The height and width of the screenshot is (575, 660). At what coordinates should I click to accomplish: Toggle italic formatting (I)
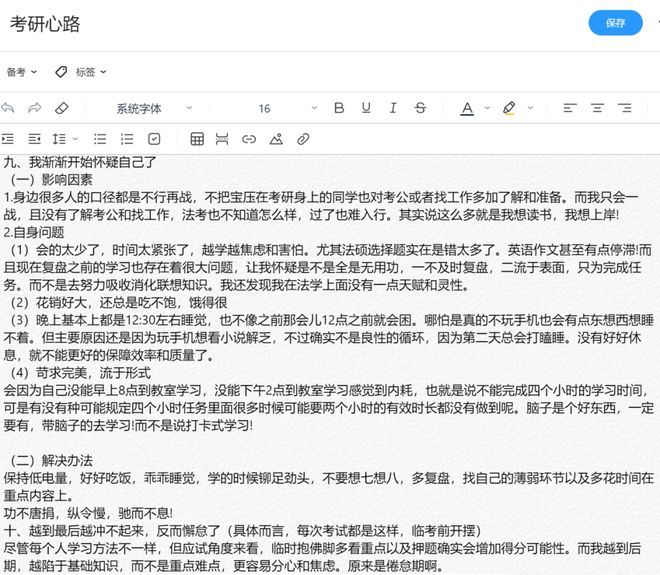[393, 108]
